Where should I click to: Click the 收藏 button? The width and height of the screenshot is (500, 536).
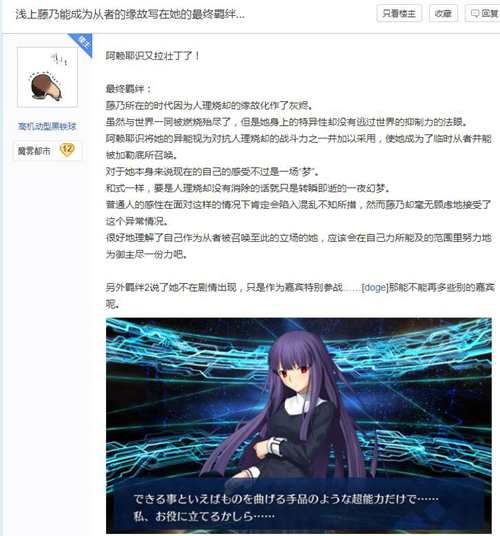(x=443, y=13)
